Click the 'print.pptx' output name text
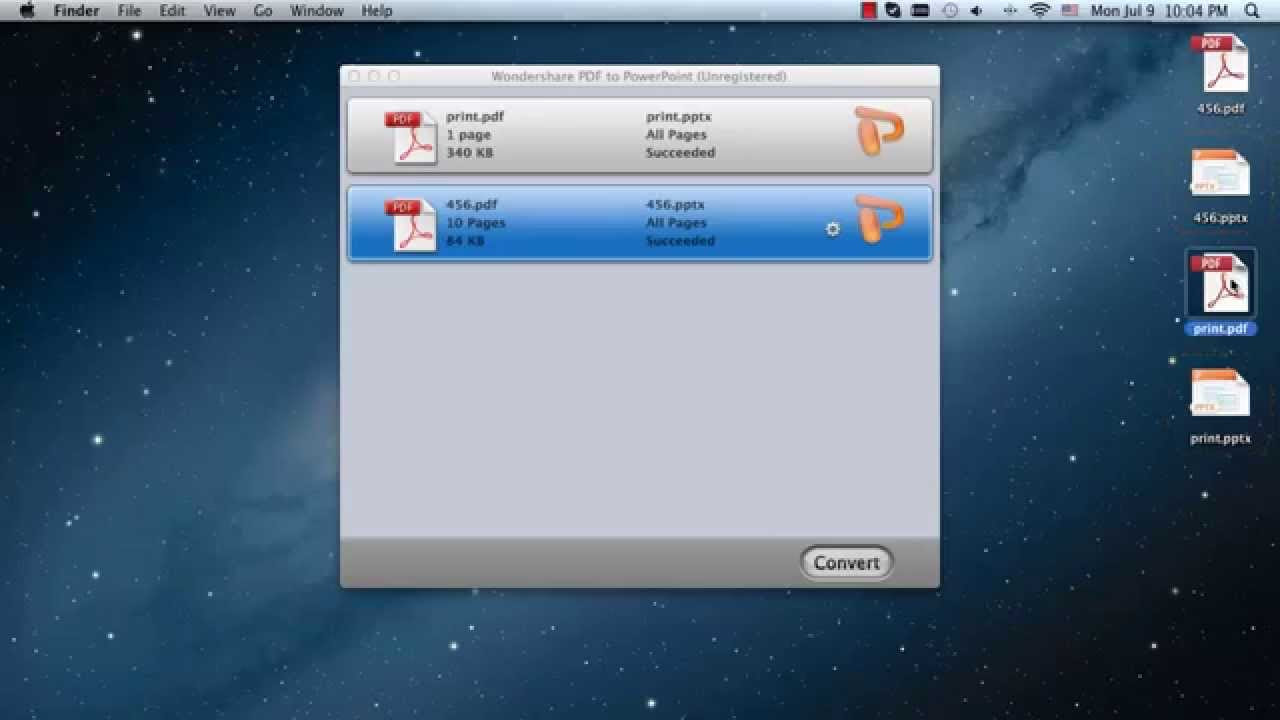The height and width of the screenshot is (720, 1280). [x=678, y=117]
